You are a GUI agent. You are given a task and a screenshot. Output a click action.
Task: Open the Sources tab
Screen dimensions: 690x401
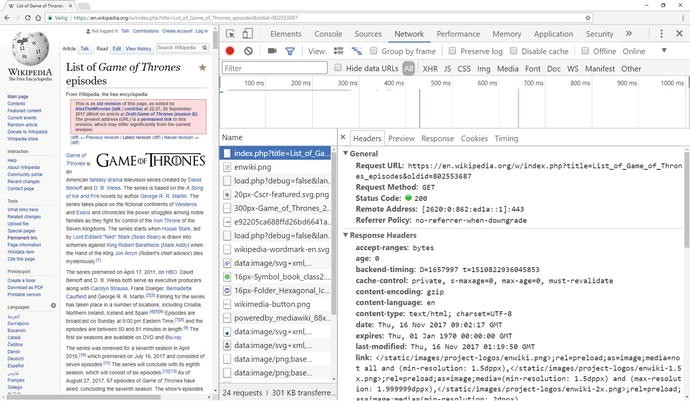[x=368, y=34]
